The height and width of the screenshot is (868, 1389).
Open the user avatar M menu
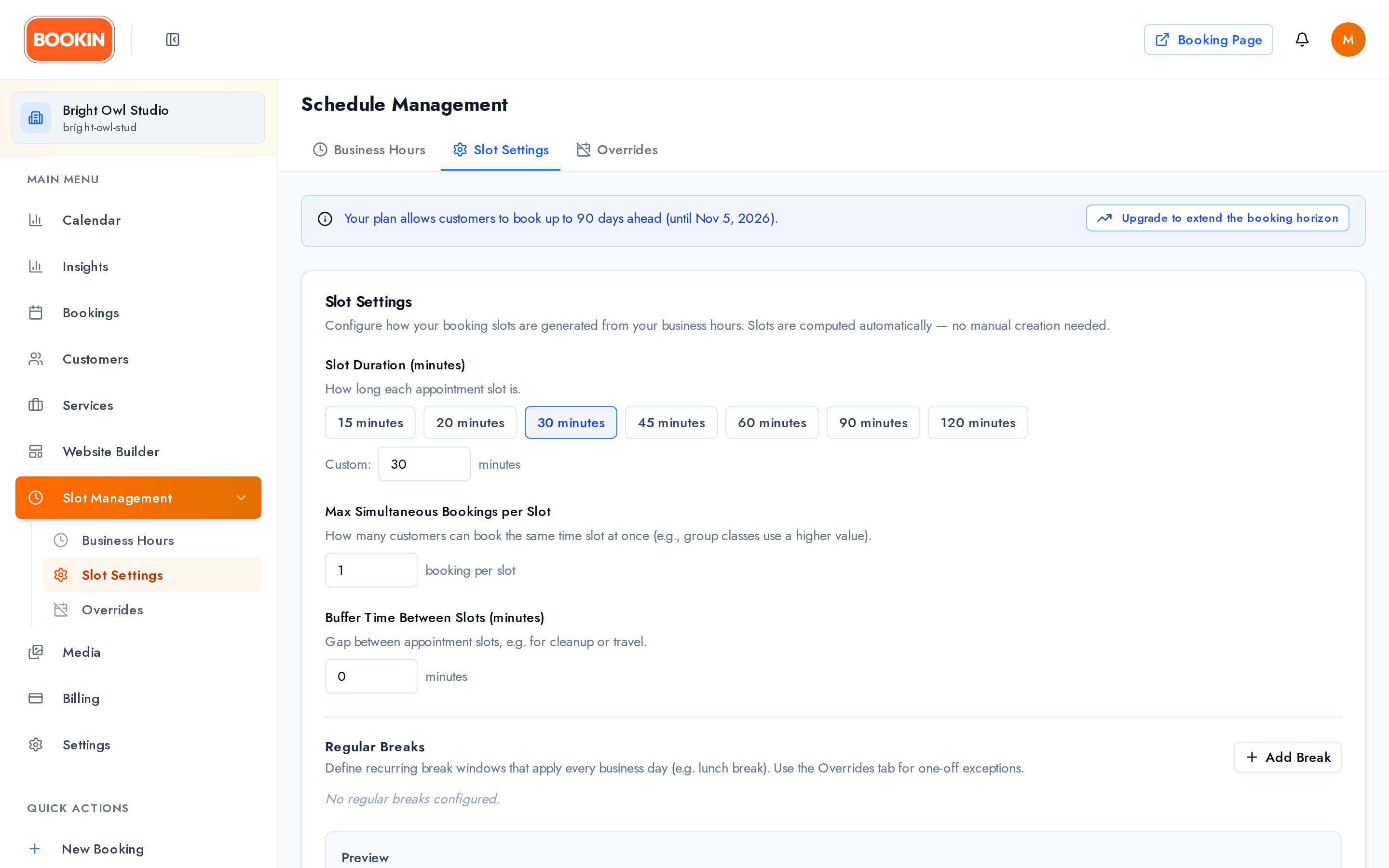[1348, 40]
